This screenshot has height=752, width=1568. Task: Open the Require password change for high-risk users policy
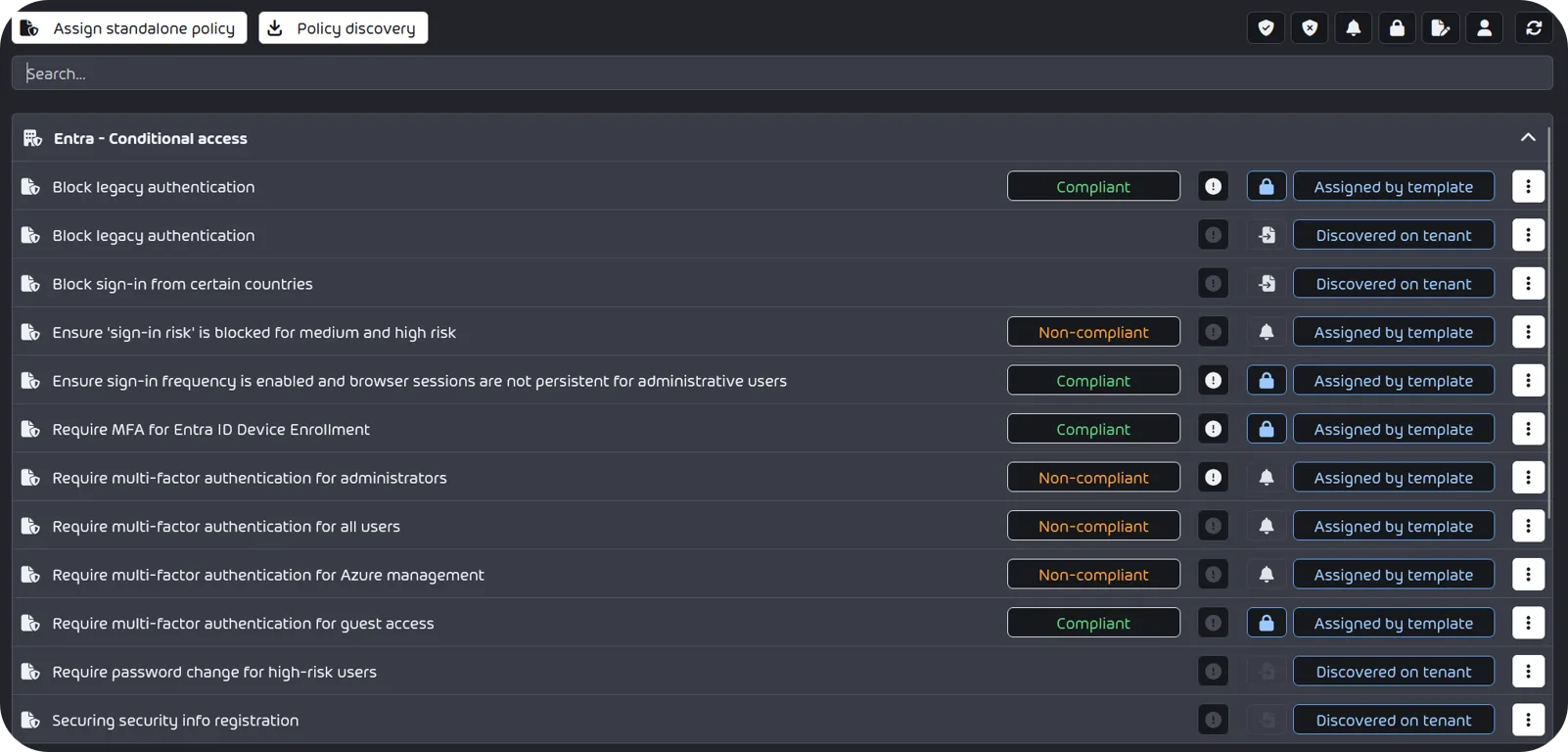tap(214, 672)
